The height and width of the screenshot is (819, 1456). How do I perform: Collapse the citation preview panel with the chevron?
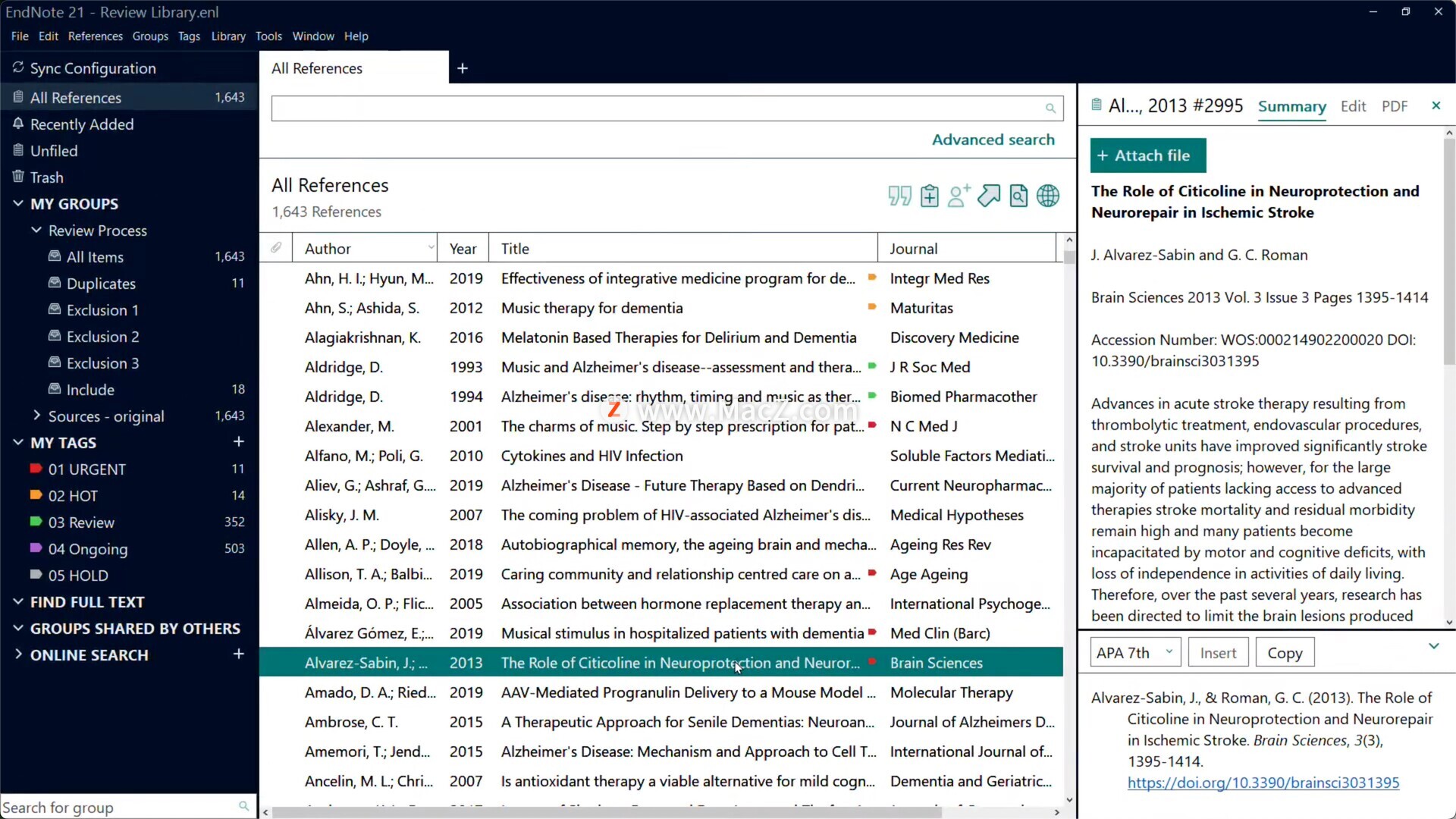1434,646
